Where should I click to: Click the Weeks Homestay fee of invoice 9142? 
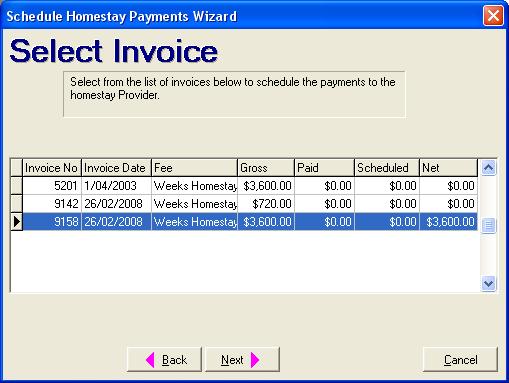point(194,204)
